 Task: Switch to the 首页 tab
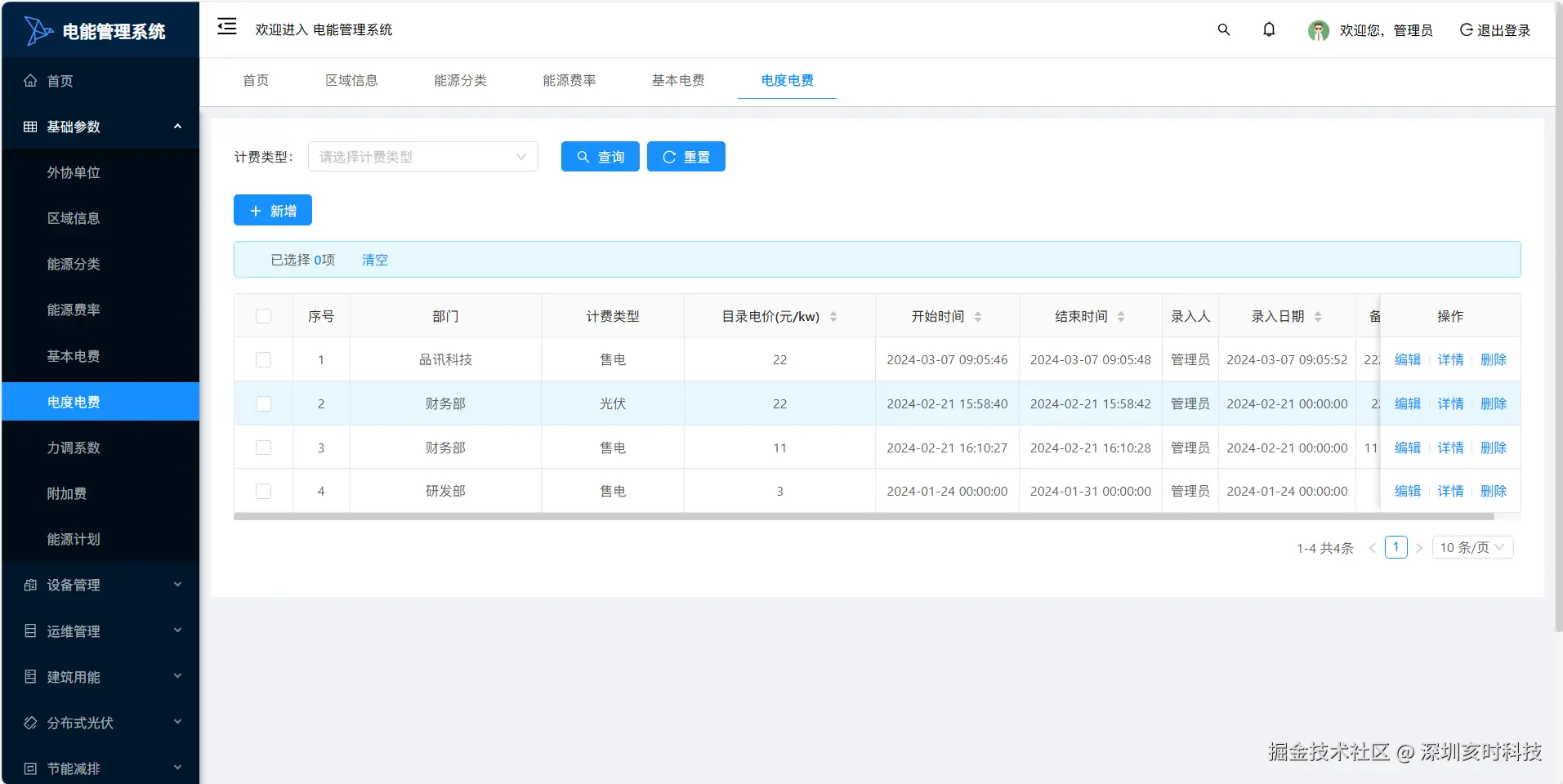(x=256, y=80)
